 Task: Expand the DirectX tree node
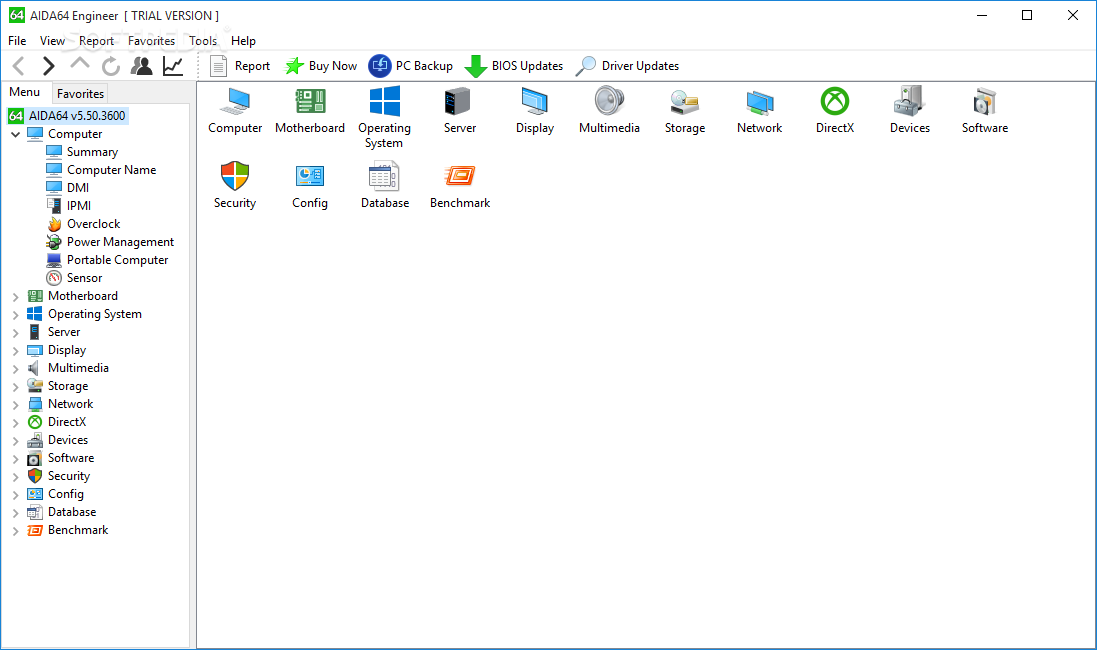[x=15, y=423]
